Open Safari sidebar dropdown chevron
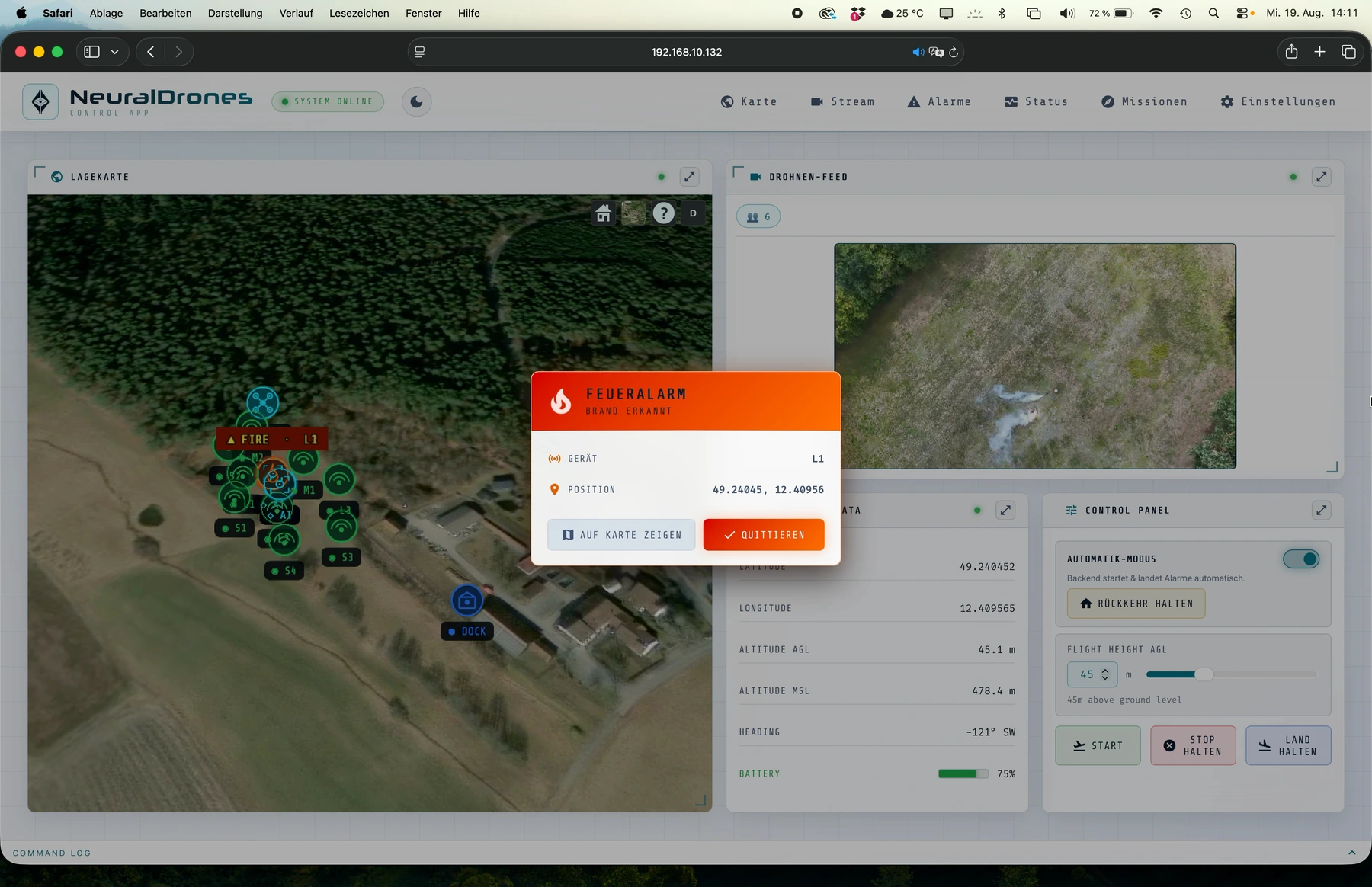This screenshot has height=887, width=1372. click(x=114, y=52)
